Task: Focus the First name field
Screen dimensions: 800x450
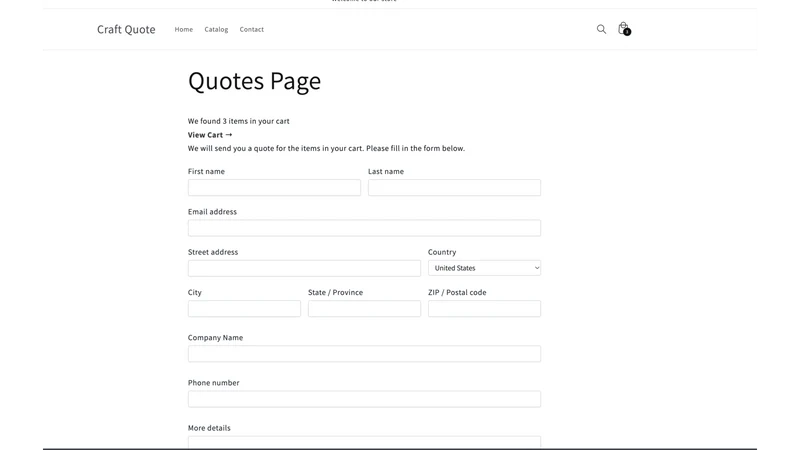Action: point(274,187)
